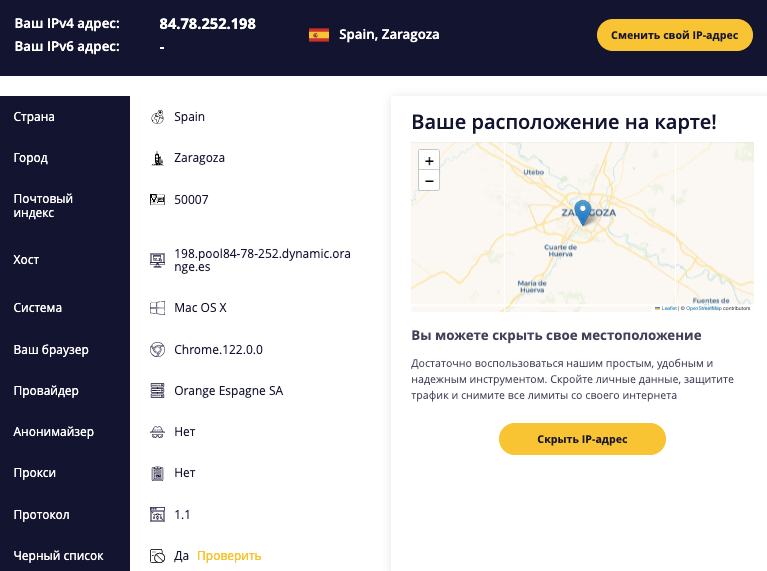Viewport: 767px width, 571px height.
Task: Click the anonymizer incognito icon
Action: point(157,432)
